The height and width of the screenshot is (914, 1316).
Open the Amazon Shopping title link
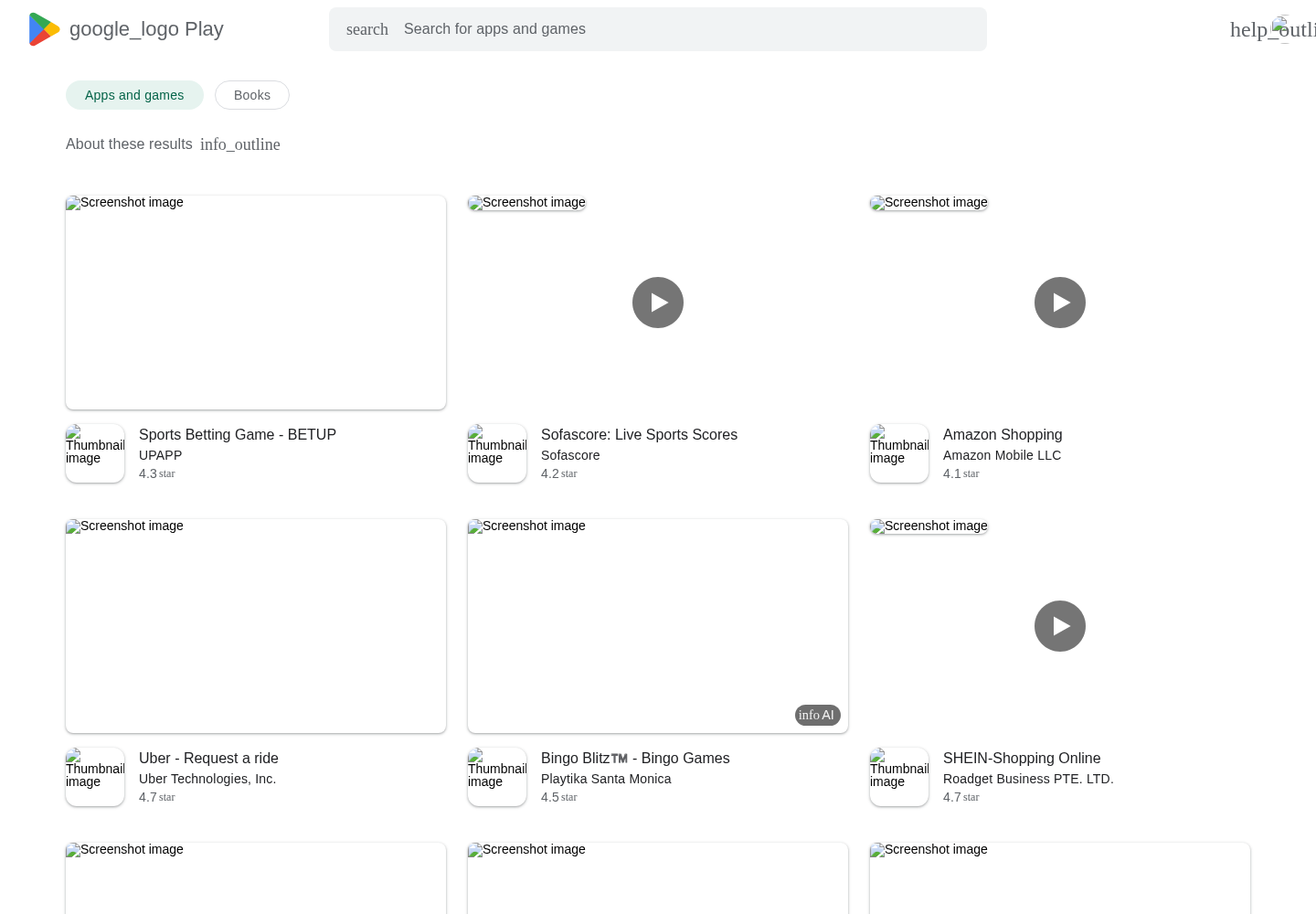[1003, 435]
